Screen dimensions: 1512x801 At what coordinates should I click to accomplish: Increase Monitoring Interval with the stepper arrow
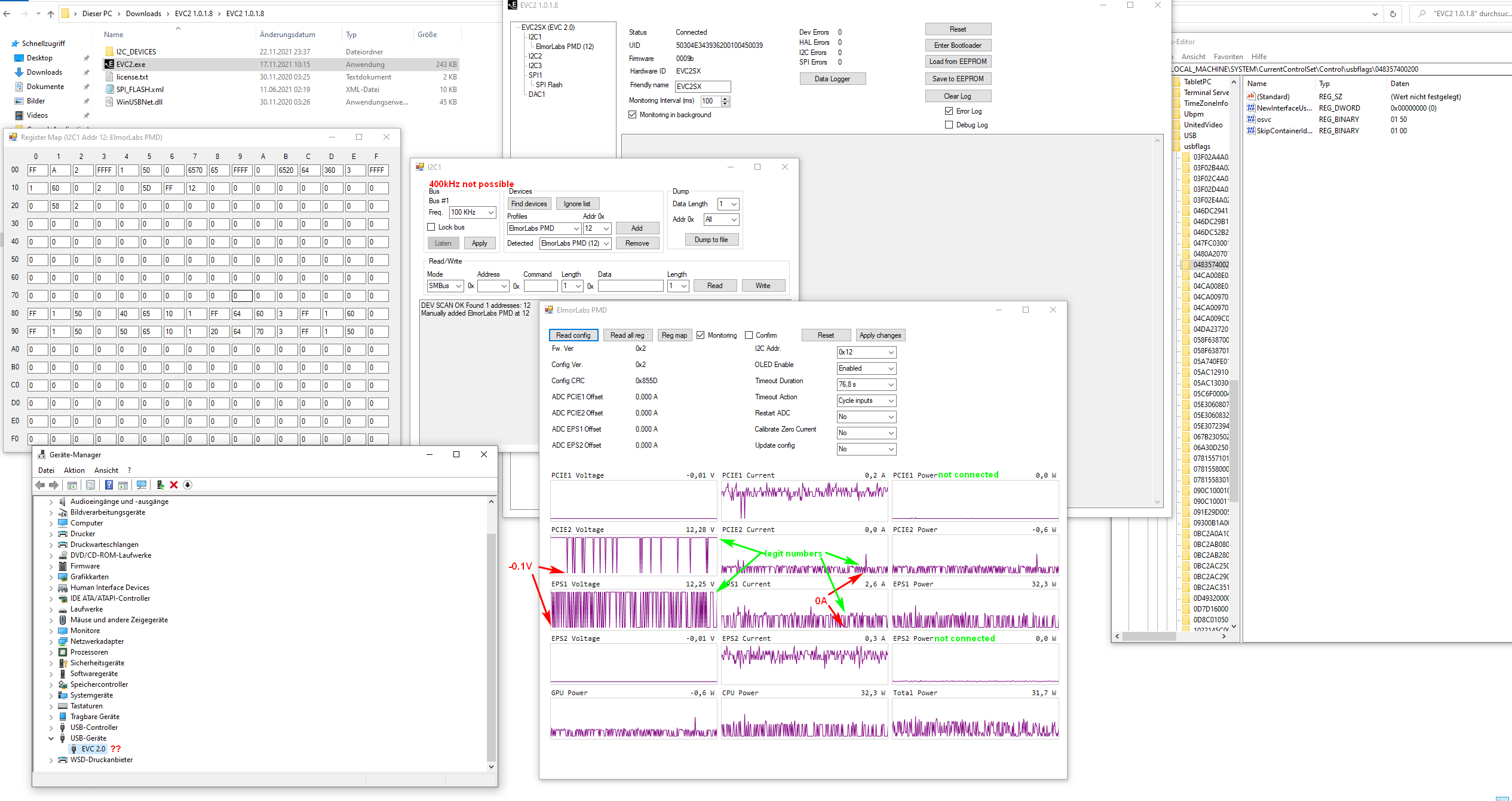723,99
